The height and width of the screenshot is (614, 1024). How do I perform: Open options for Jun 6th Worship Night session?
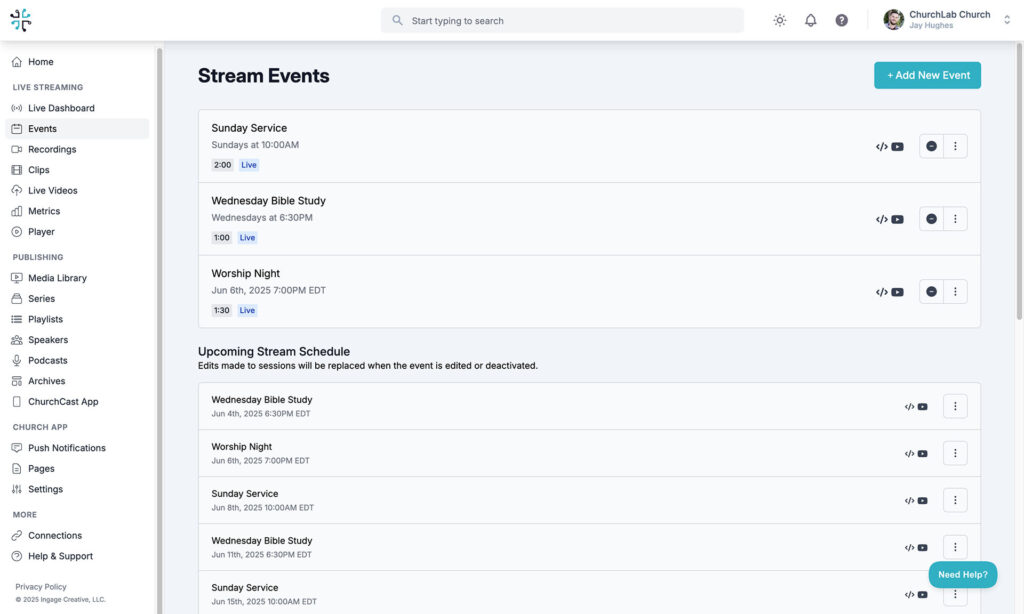click(x=955, y=453)
